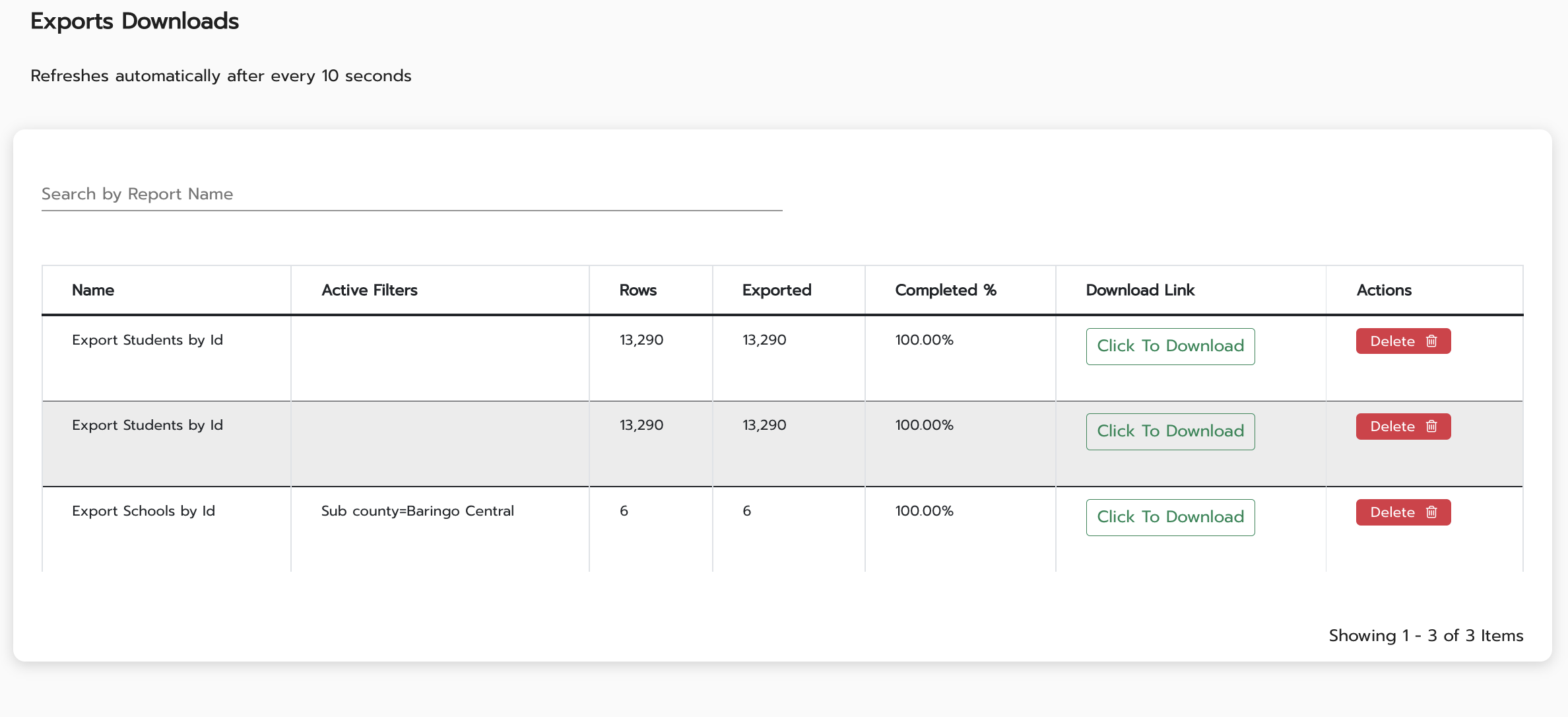Click the Showing 1 - 3 of 3 Items text
The height and width of the screenshot is (717, 1568).
coord(1425,636)
